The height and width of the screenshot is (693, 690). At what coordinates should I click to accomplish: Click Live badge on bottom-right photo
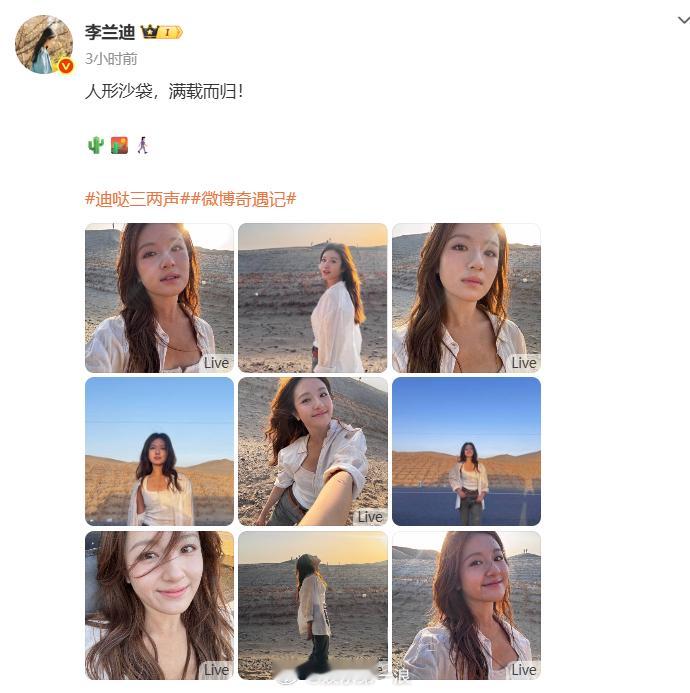click(x=524, y=670)
